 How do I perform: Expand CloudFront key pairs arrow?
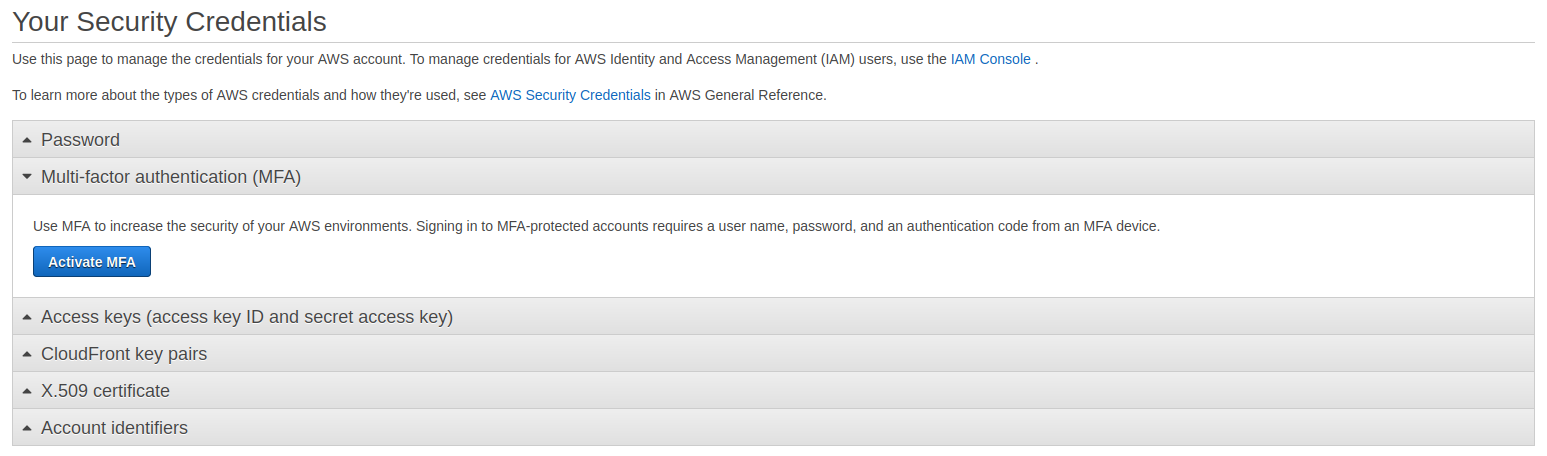[x=27, y=354]
